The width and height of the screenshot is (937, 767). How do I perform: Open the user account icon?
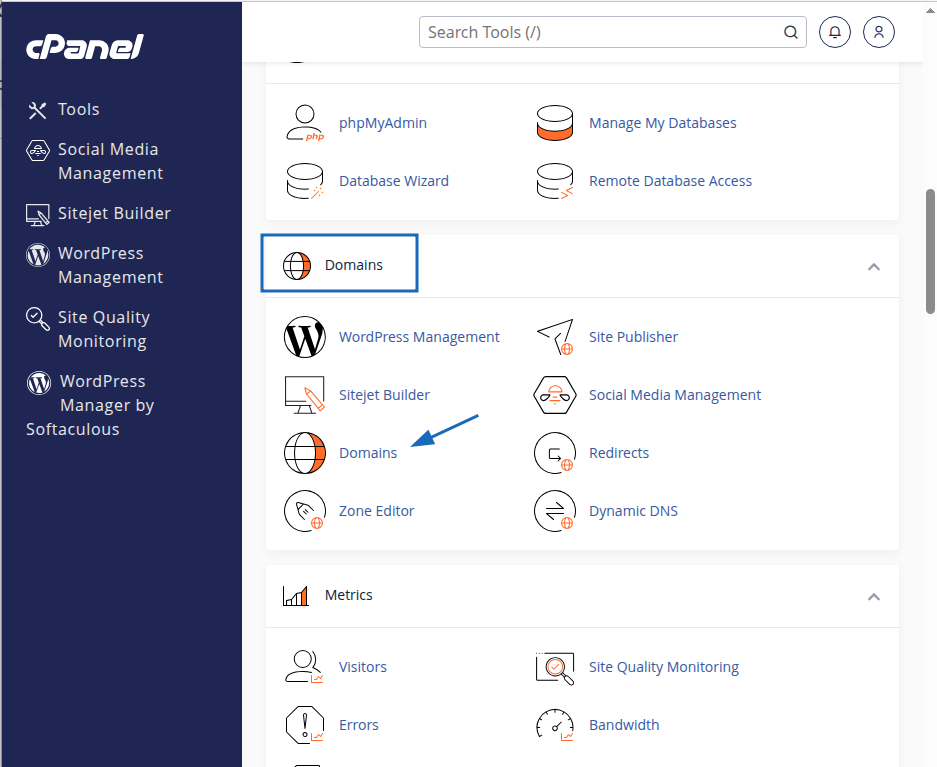tap(879, 32)
